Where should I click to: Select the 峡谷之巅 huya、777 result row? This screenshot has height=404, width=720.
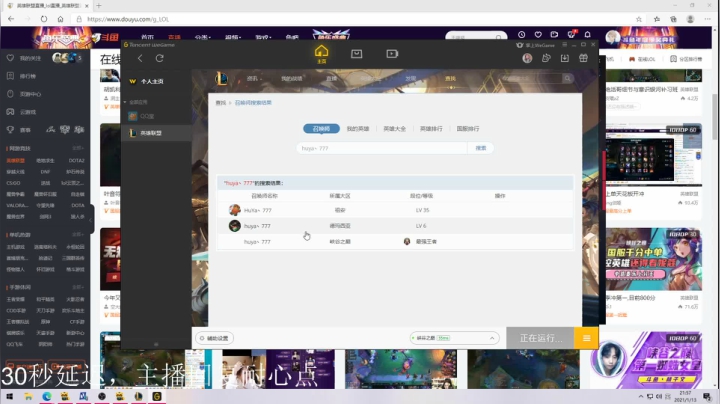tap(395, 241)
